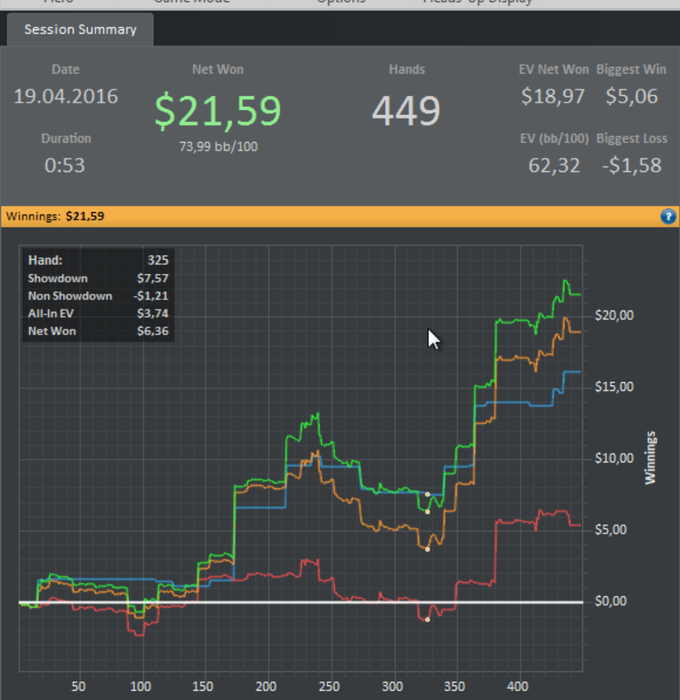Viewport: 680px width, 700px height.
Task: Click the 73,99 bb/100 rate text
Action: [218, 146]
